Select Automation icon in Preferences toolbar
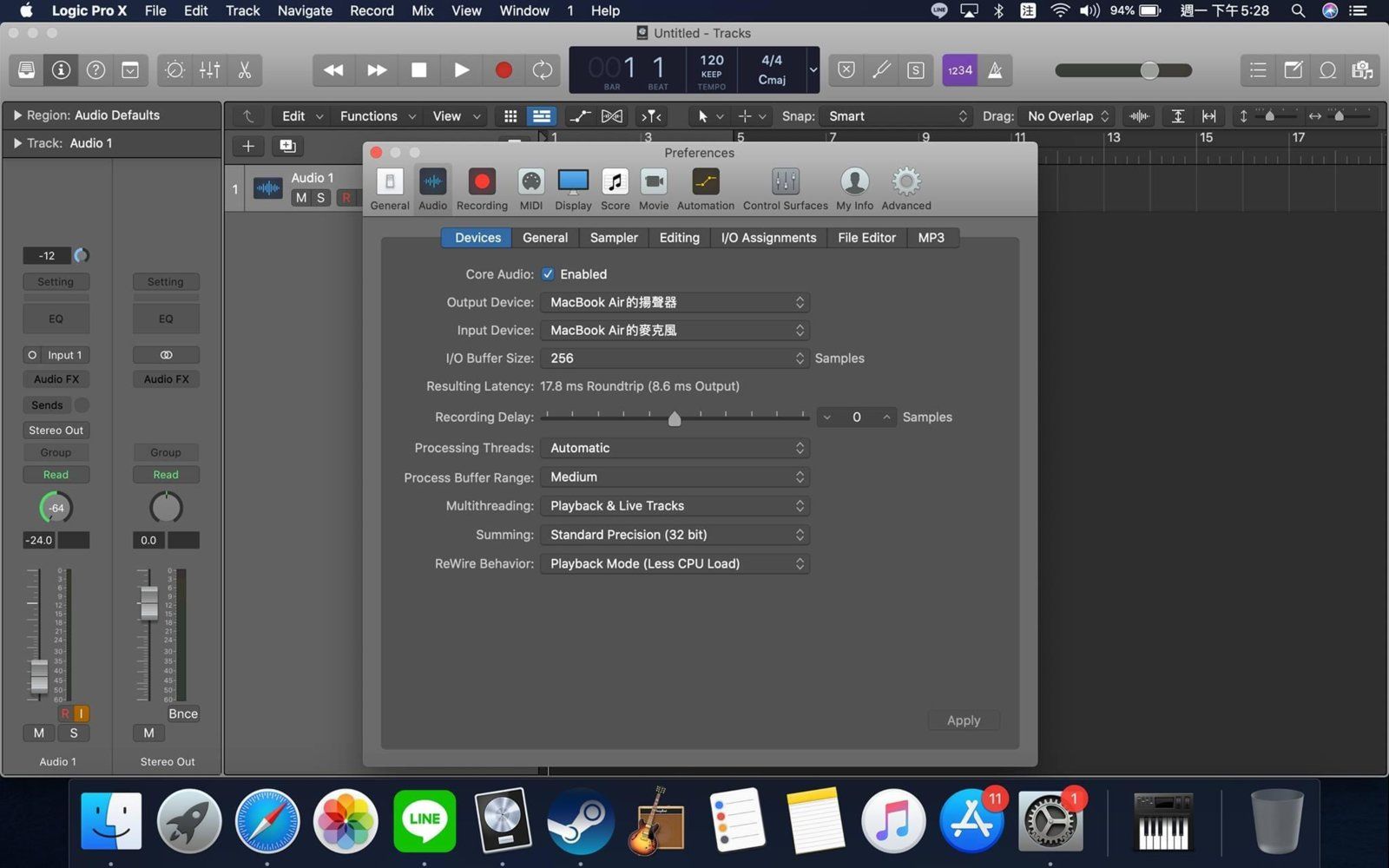1389x868 pixels. pyautogui.click(x=706, y=188)
